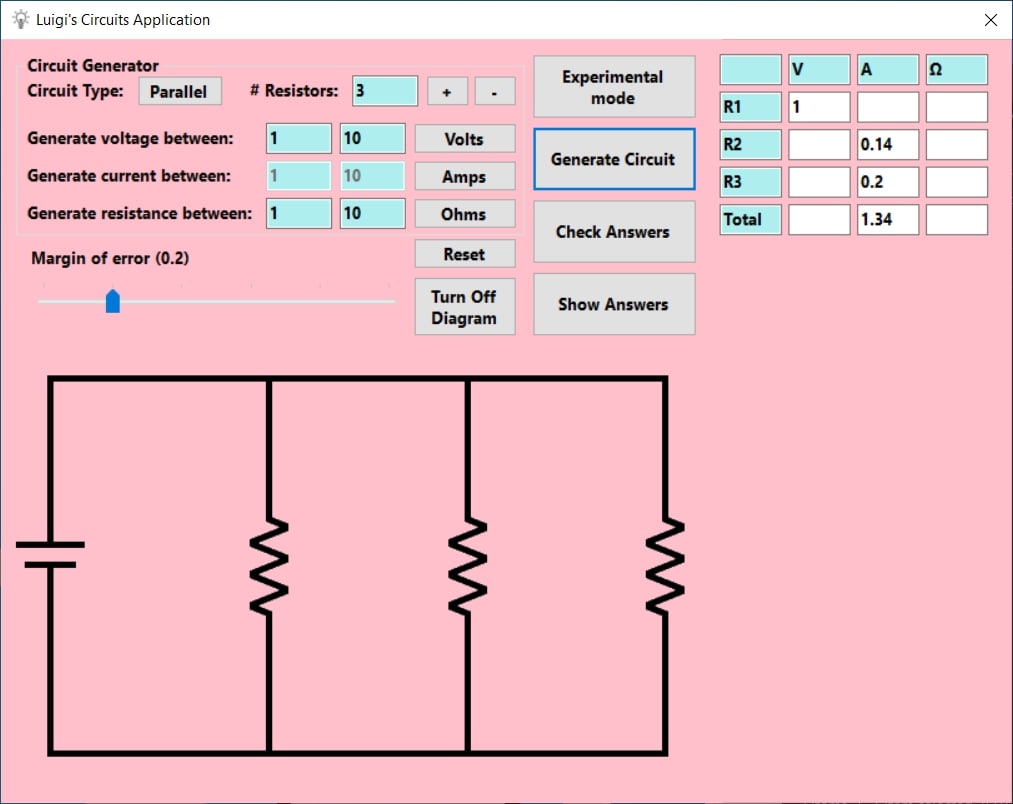Click the Reset button
The height and width of the screenshot is (804, 1013).
pyautogui.click(x=465, y=254)
